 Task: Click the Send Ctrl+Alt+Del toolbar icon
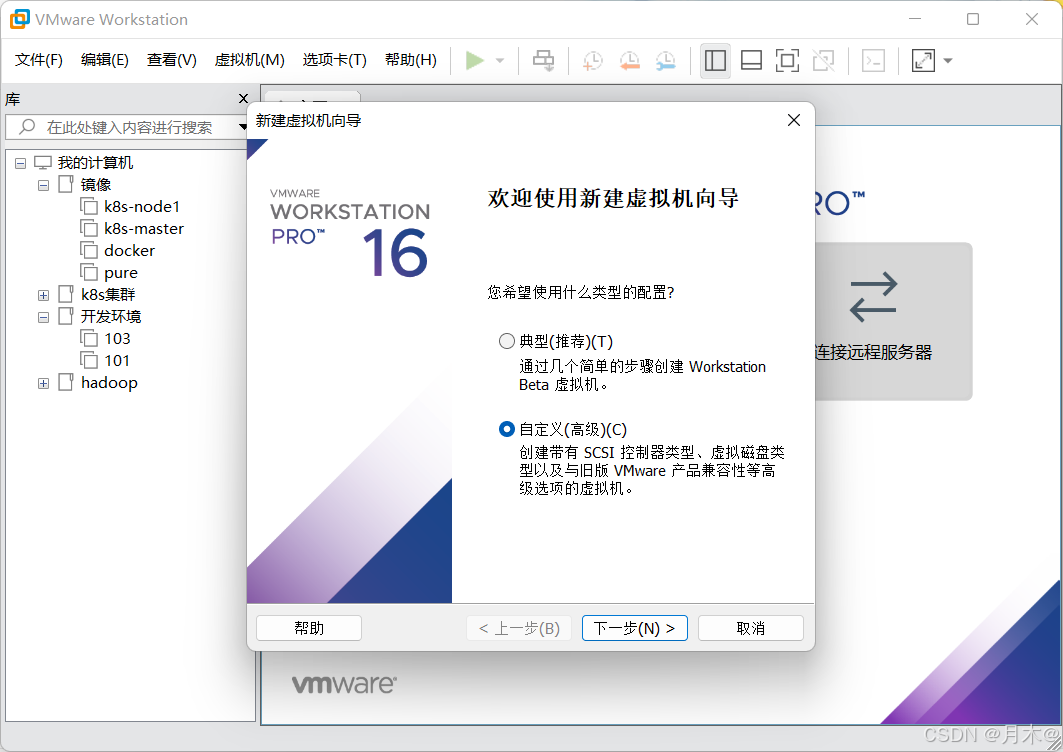543,60
